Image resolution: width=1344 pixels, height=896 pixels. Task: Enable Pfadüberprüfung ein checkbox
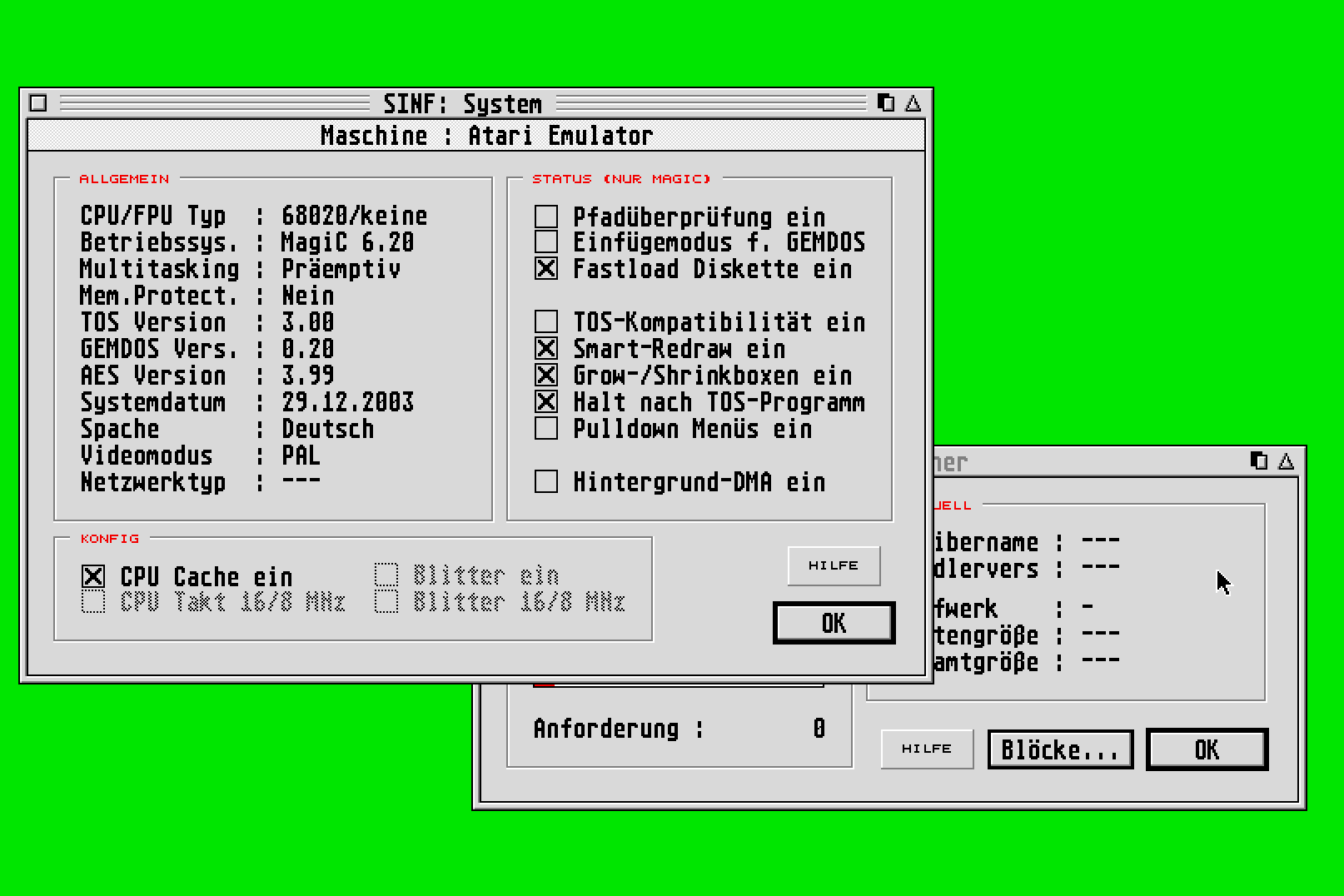click(546, 217)
